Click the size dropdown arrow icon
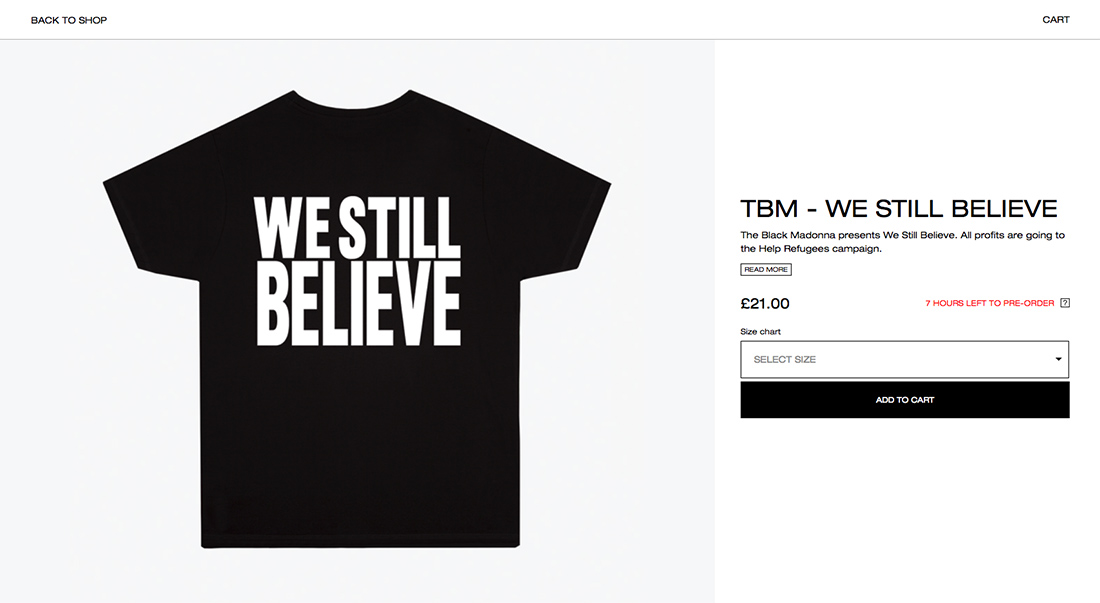 [x=1058, y=359]
